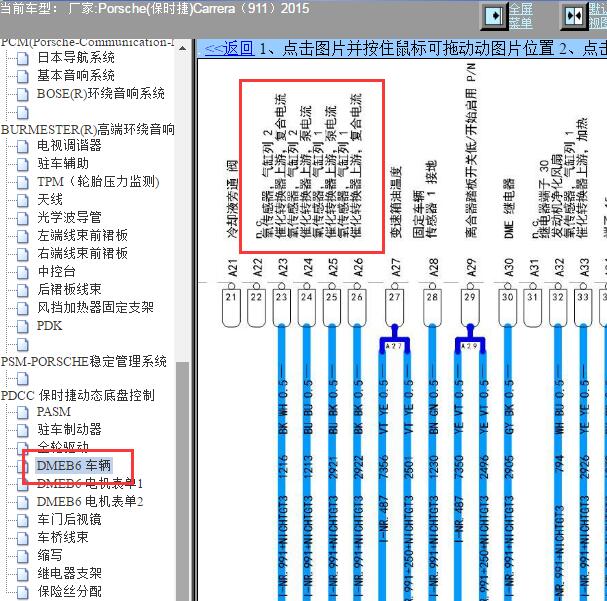Click connector pin 24 in diagram
The width and height of the screenshot is (607, 601).
coord(307,308)
